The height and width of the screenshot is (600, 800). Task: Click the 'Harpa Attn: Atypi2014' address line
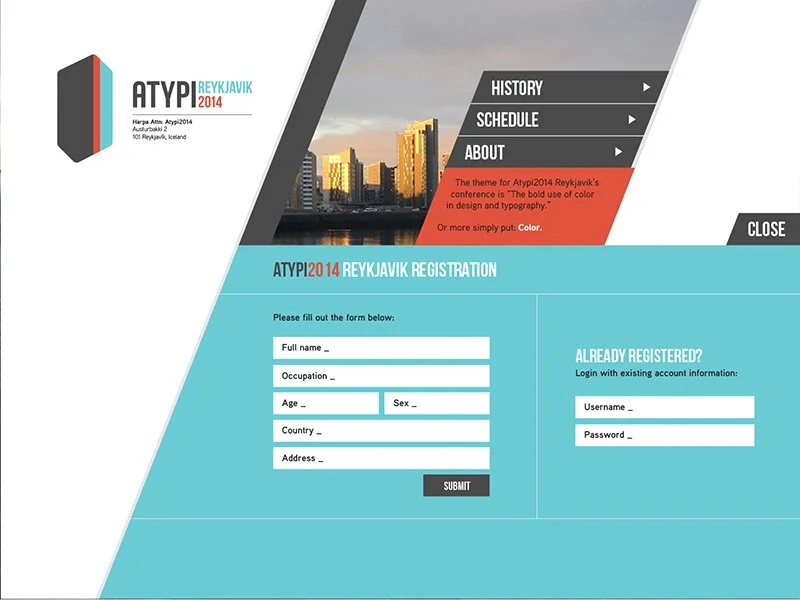(x=162, y=122)
